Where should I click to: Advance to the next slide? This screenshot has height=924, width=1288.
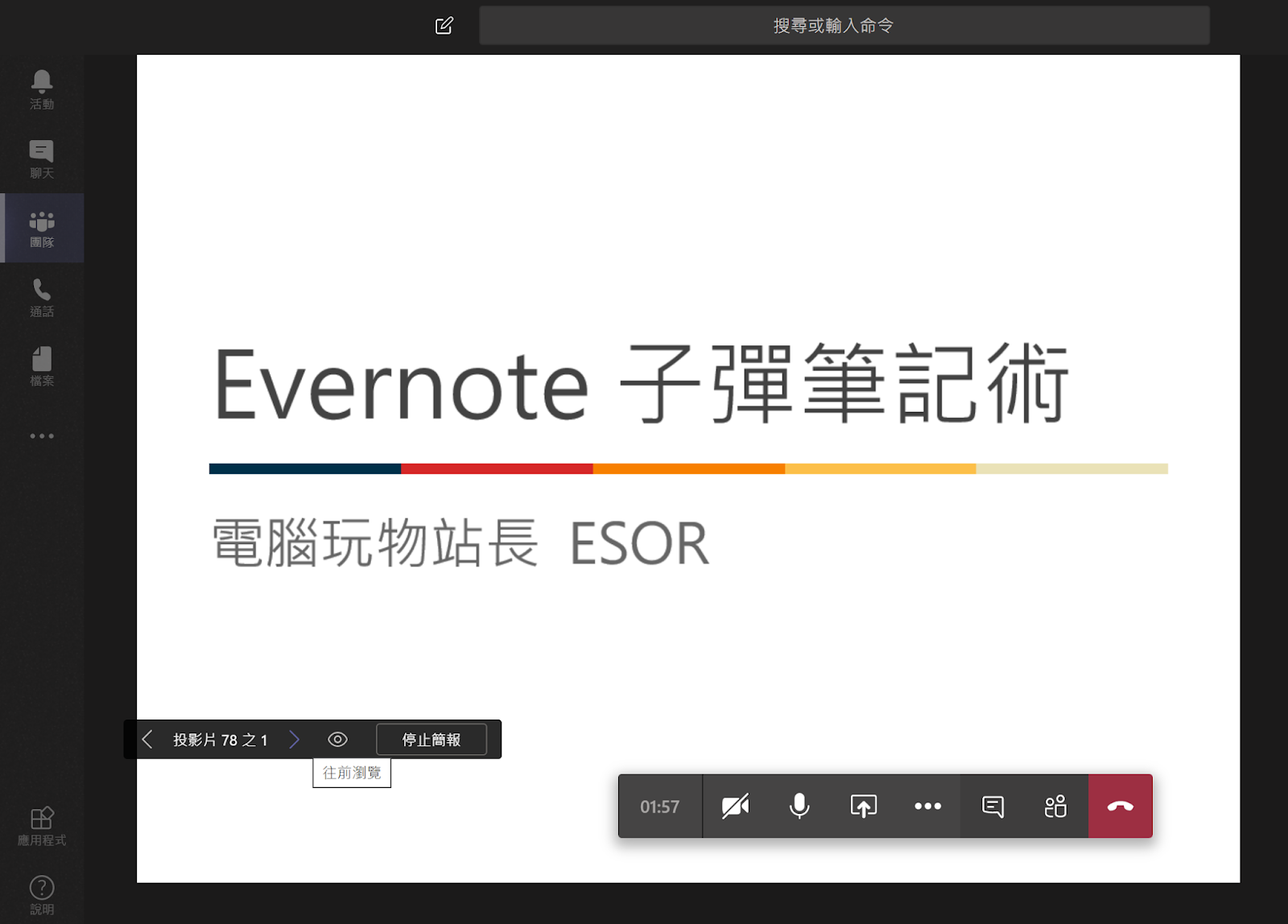(x=294, y=739)
